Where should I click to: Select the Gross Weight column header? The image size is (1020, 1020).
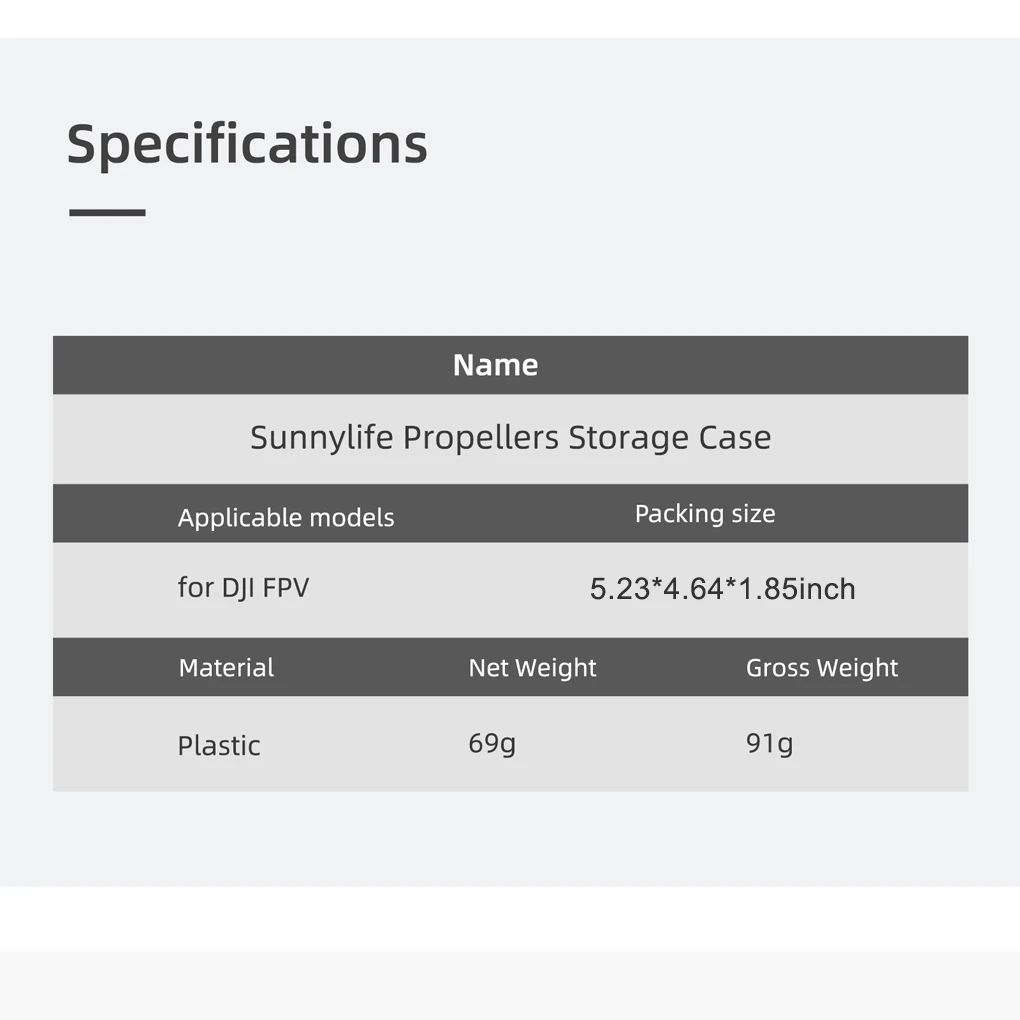[x=822, y=668]
